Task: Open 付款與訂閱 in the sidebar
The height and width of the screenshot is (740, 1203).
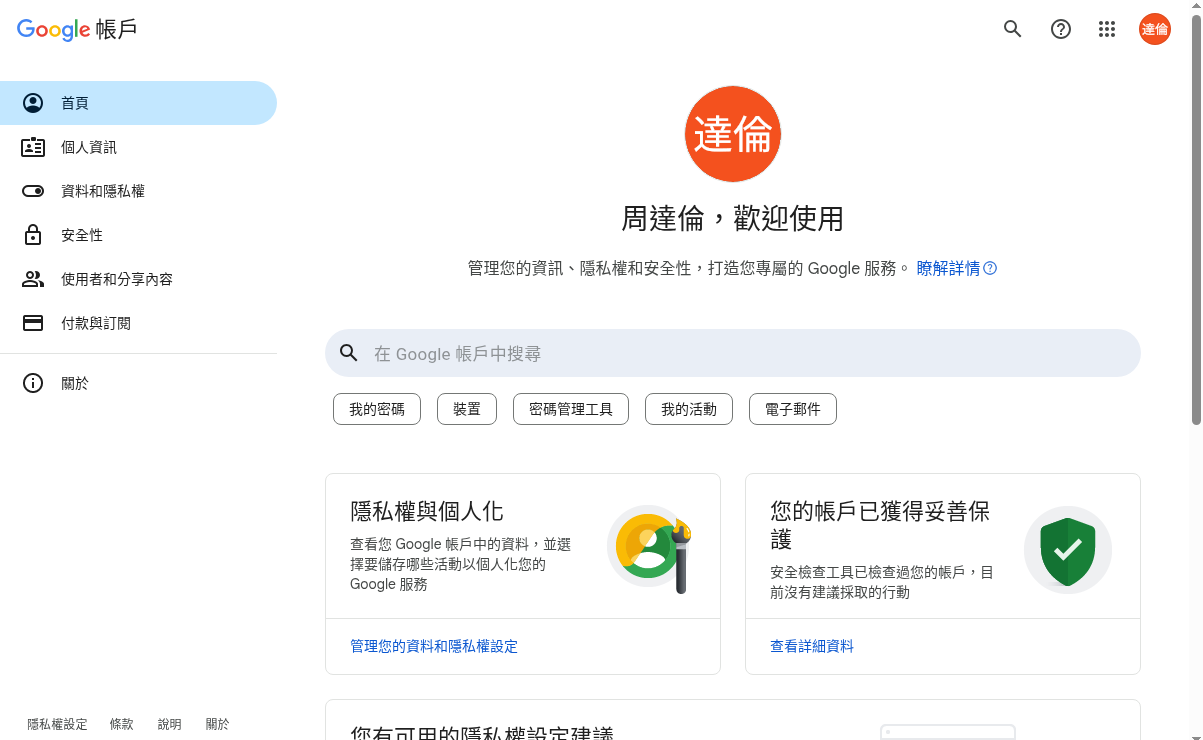Action: (138, 323)
